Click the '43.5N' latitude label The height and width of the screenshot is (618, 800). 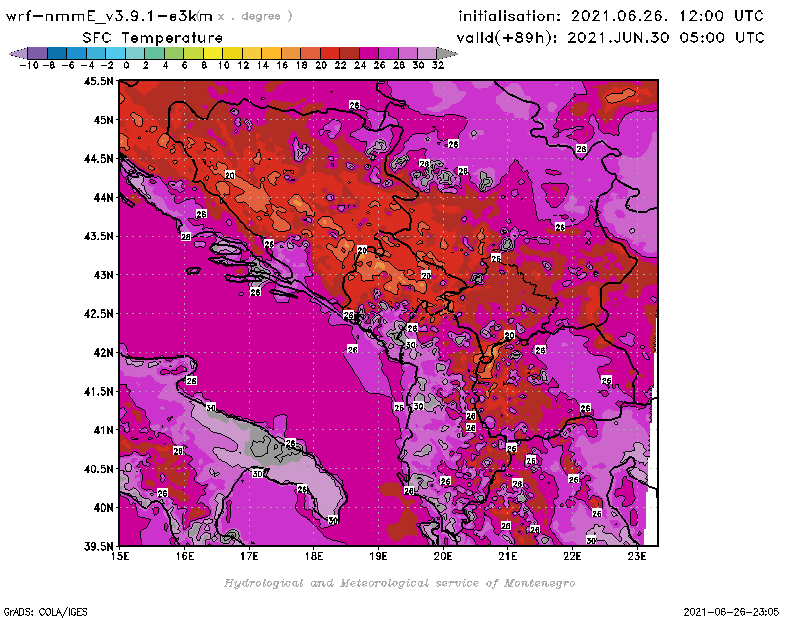[x=98, y=236]
